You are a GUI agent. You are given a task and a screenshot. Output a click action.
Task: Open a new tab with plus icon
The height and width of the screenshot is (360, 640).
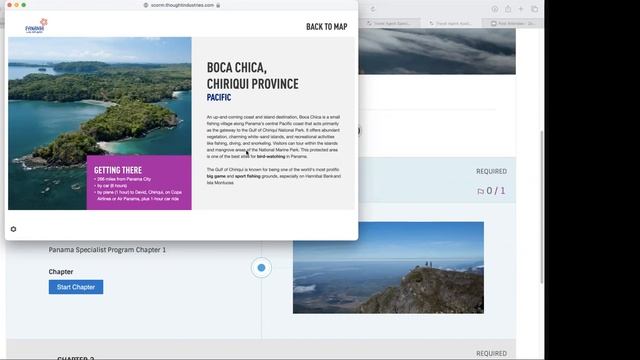521,9
